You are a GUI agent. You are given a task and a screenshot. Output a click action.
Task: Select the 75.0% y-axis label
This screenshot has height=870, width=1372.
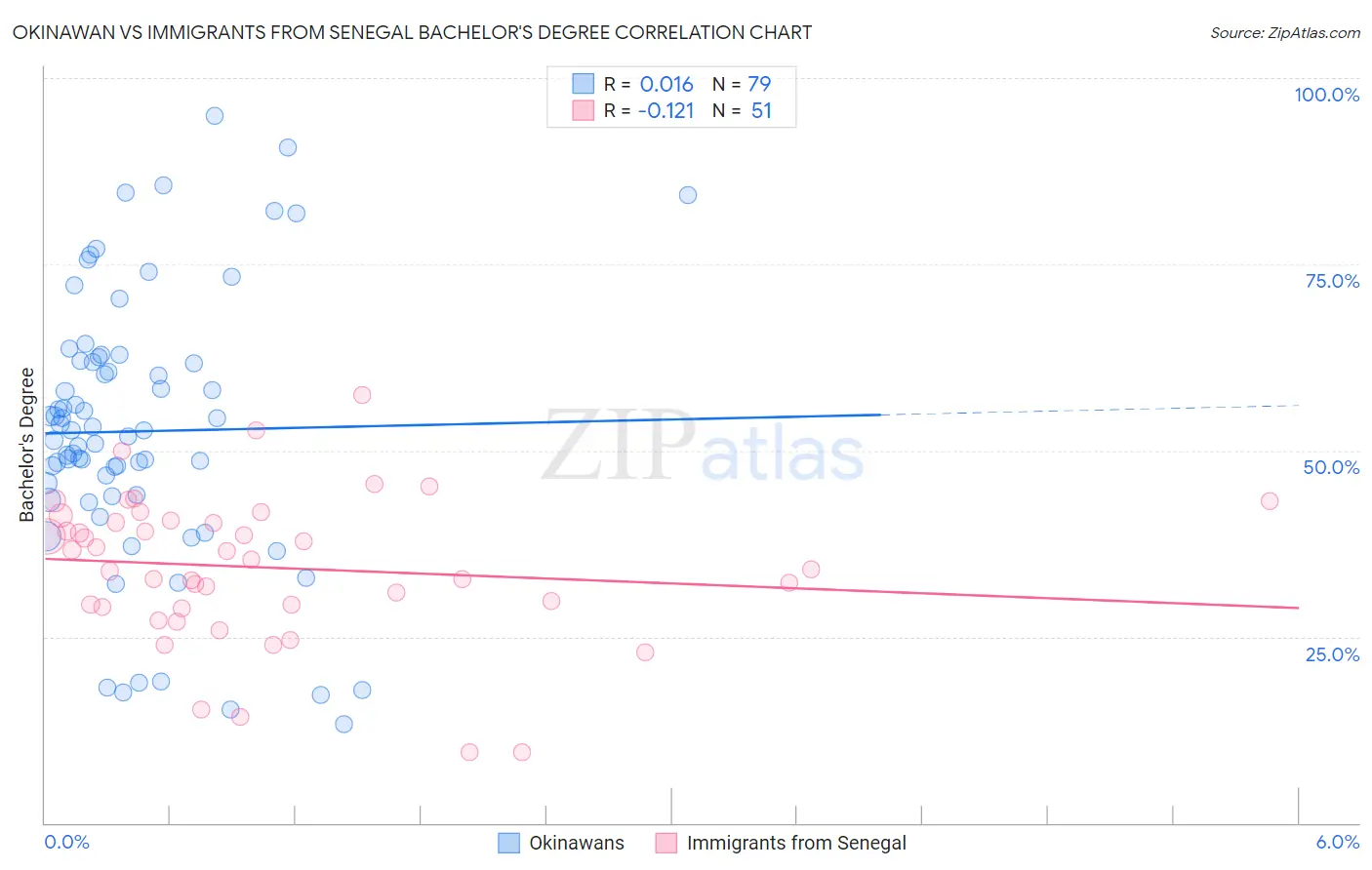(x=1332, y=281)
